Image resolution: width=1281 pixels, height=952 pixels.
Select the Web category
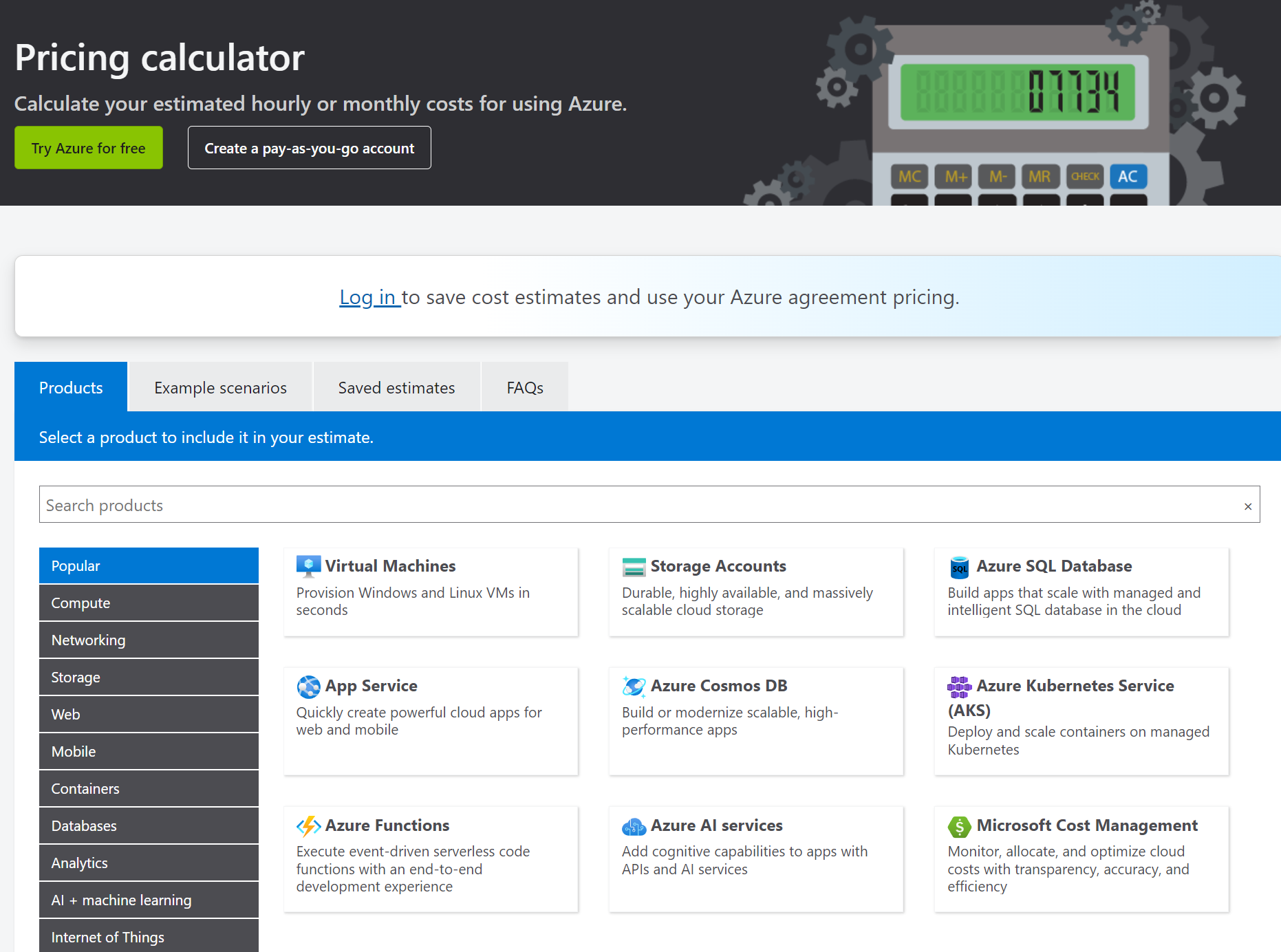tap(149, 714)
